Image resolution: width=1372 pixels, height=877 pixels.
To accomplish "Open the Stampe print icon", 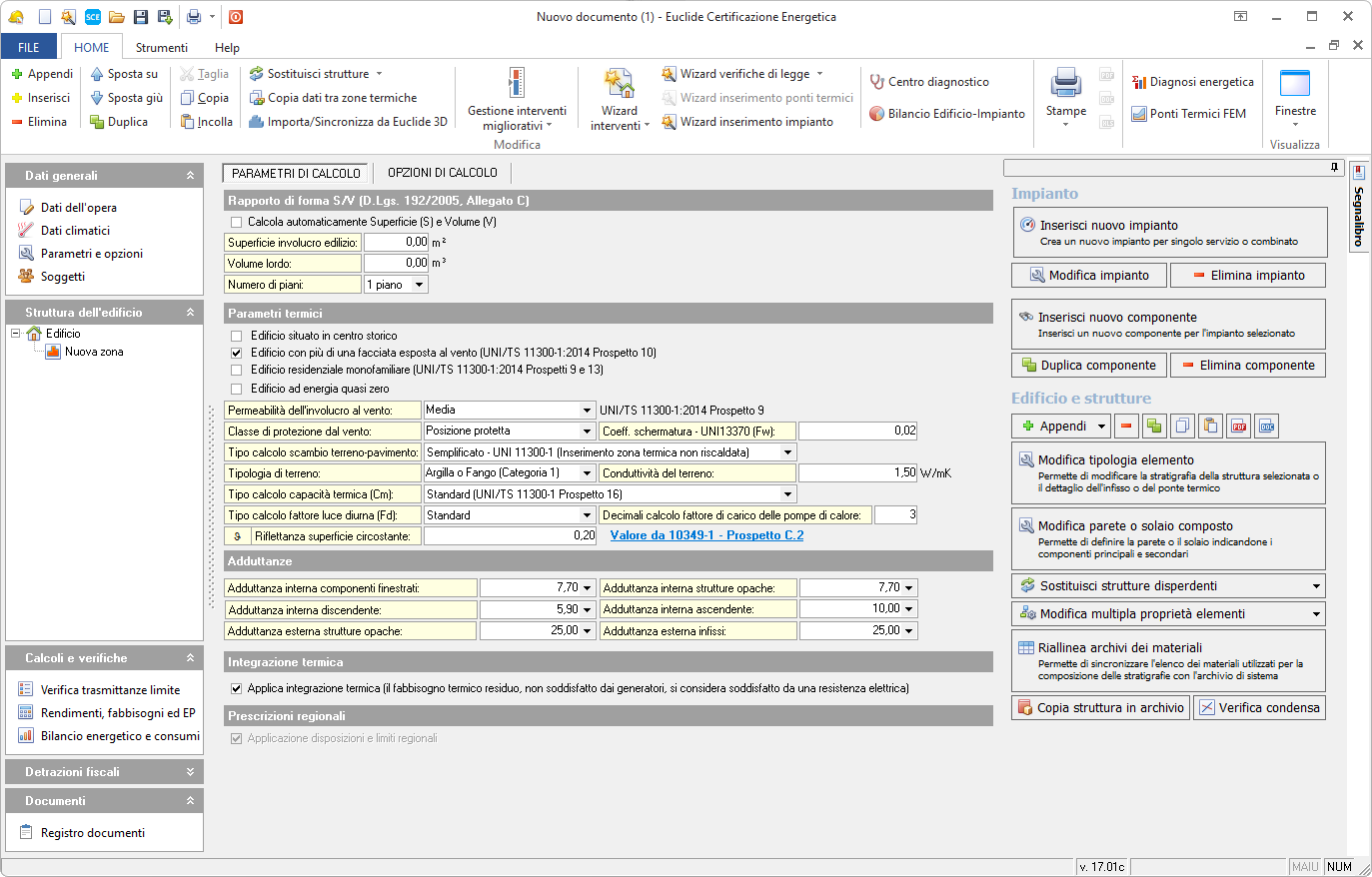I will [x=1065, y=84].
